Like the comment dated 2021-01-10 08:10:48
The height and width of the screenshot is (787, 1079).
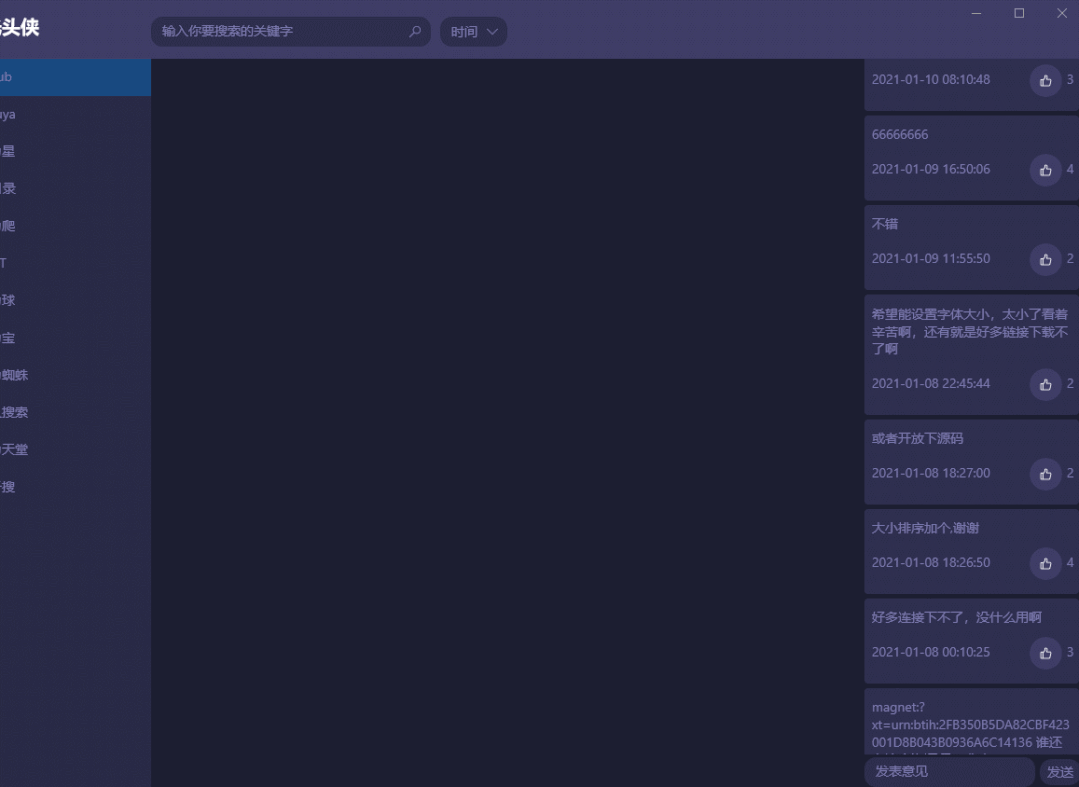pos(1045,80)
